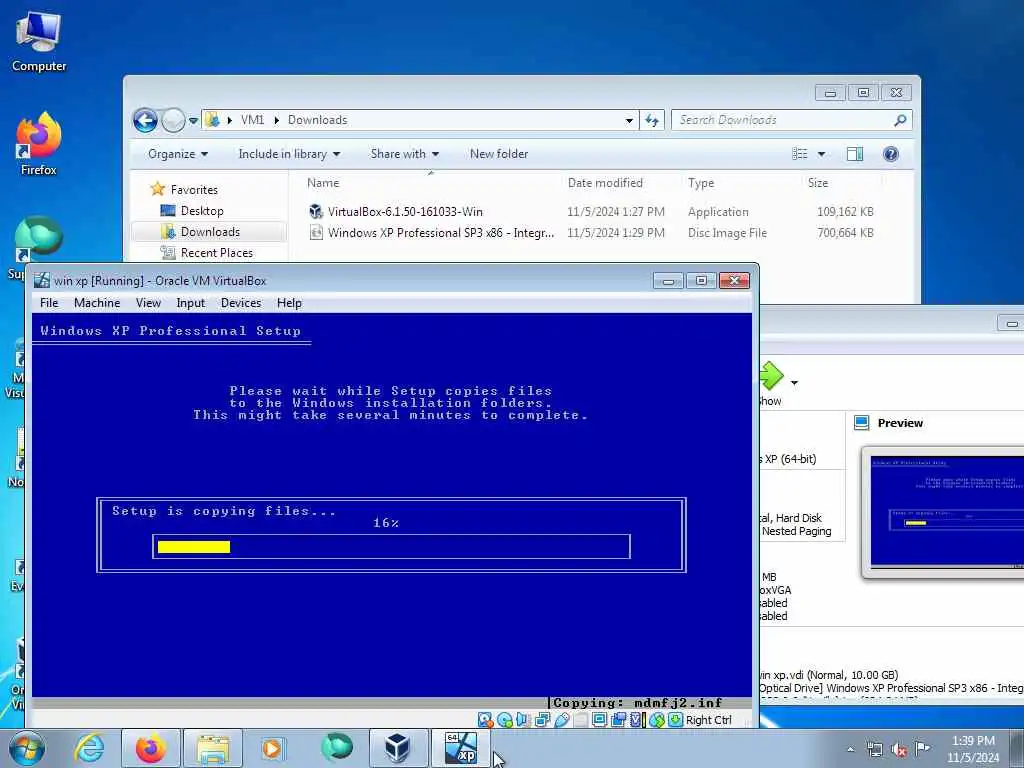Open Explorer help question-mark button
The width and height of the screenshot is (1024, 768).
890,154
